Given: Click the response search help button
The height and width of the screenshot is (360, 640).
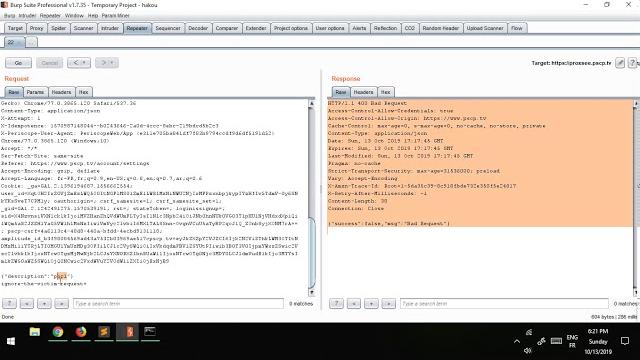Looking at the screenshot, I should pyautogui.click(x=336, y=303).
